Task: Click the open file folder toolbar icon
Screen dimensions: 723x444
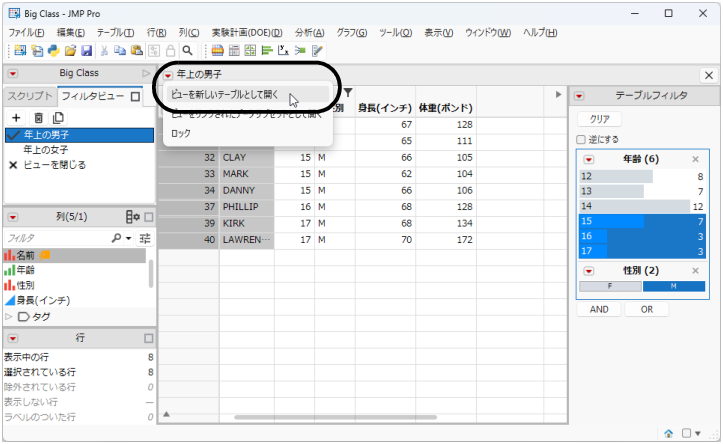Action: [x=70, y=50]
